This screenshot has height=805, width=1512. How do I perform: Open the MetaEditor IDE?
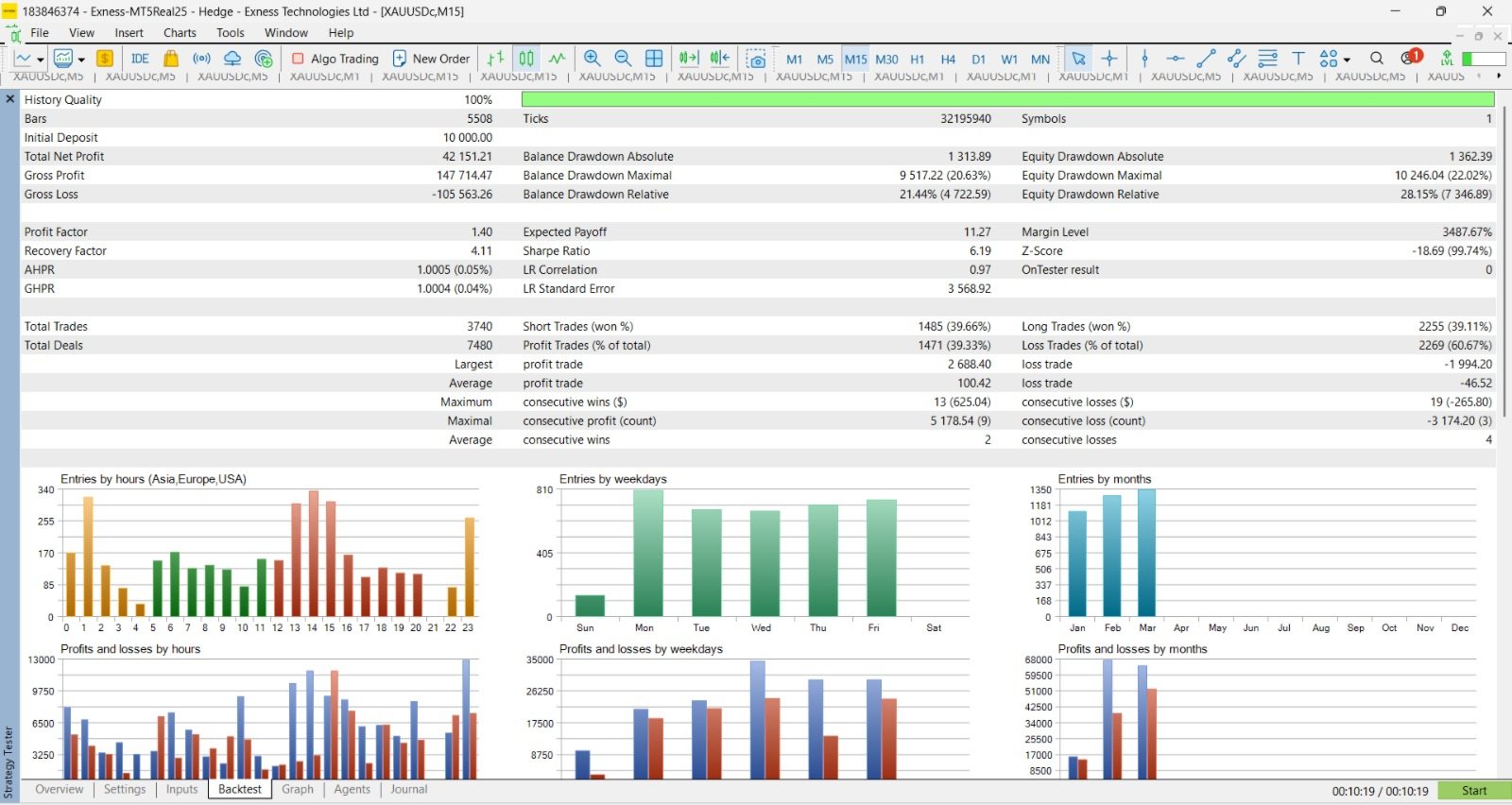140,59
